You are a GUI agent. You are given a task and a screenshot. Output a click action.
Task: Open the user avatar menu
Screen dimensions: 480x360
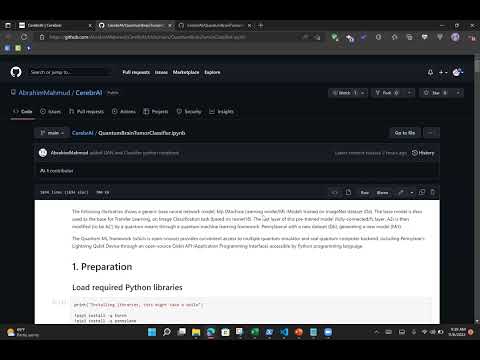(x=458, y=72)
